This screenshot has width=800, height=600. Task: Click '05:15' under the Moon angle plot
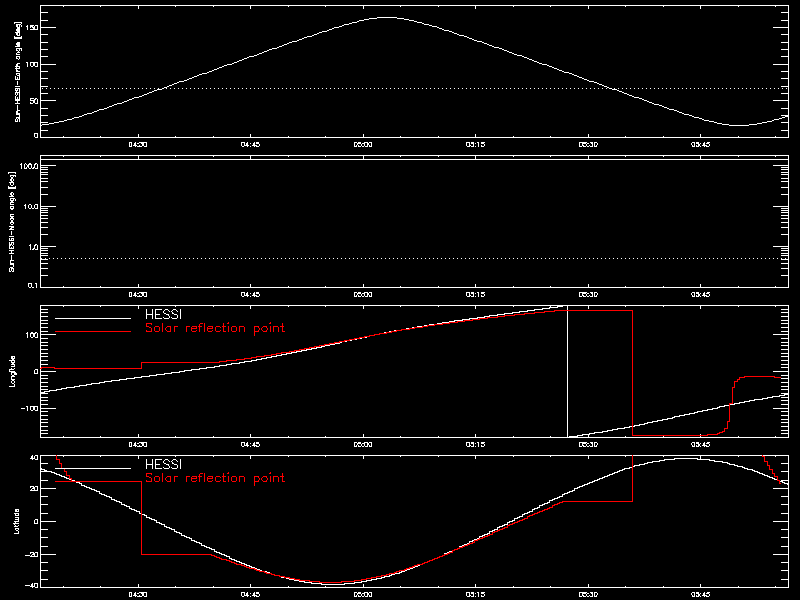click(476, 295)
